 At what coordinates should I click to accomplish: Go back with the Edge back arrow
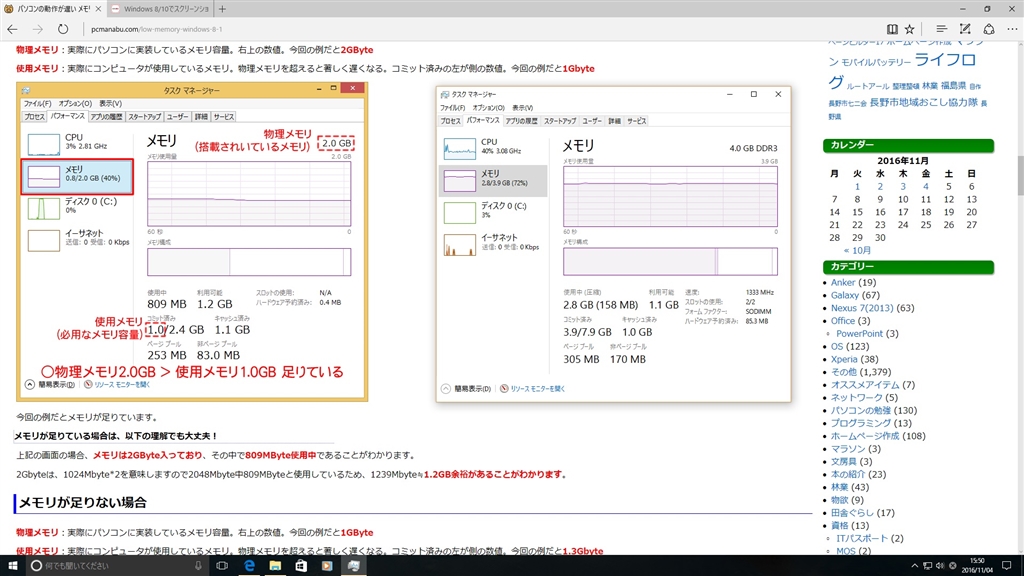[x=12, y=29]
